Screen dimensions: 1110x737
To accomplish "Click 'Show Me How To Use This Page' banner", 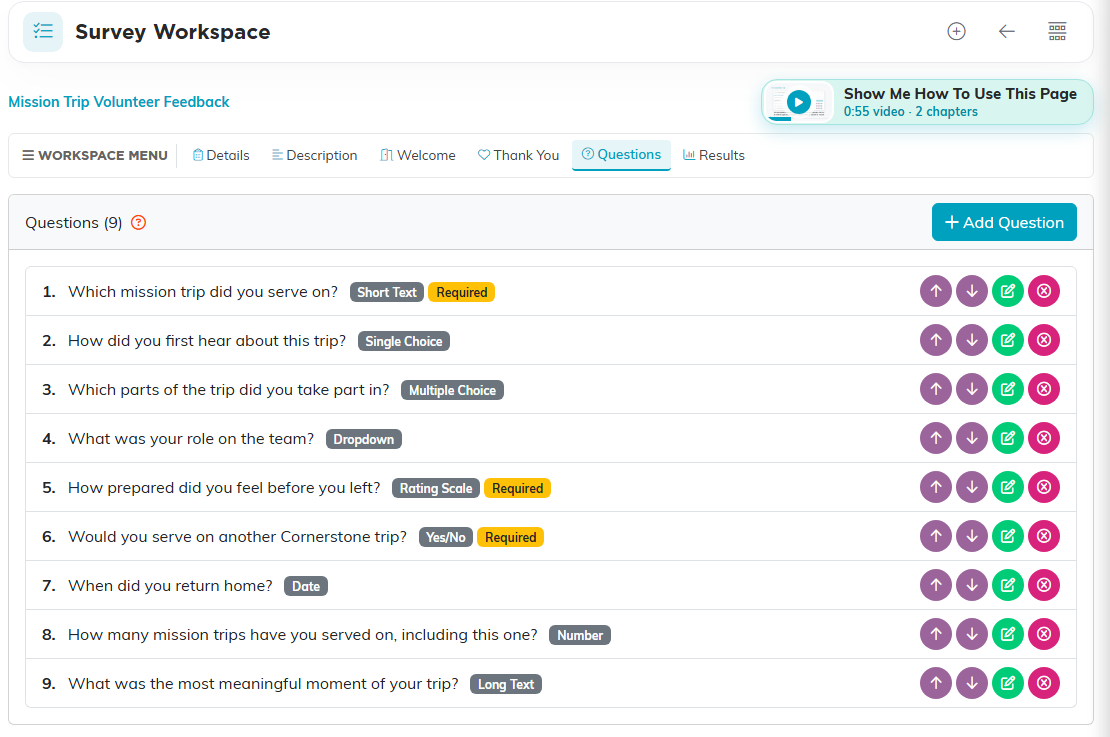I will tap(927, 102).
